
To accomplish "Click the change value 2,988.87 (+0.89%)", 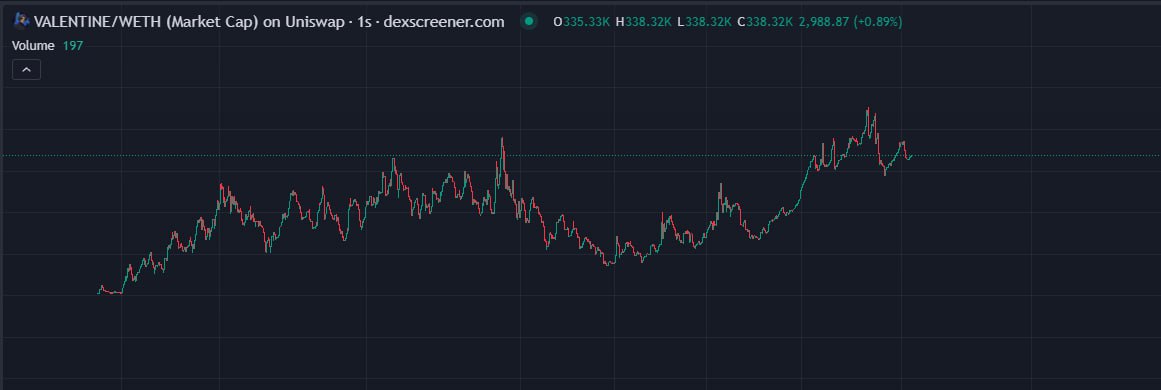I will pos(850,21).
